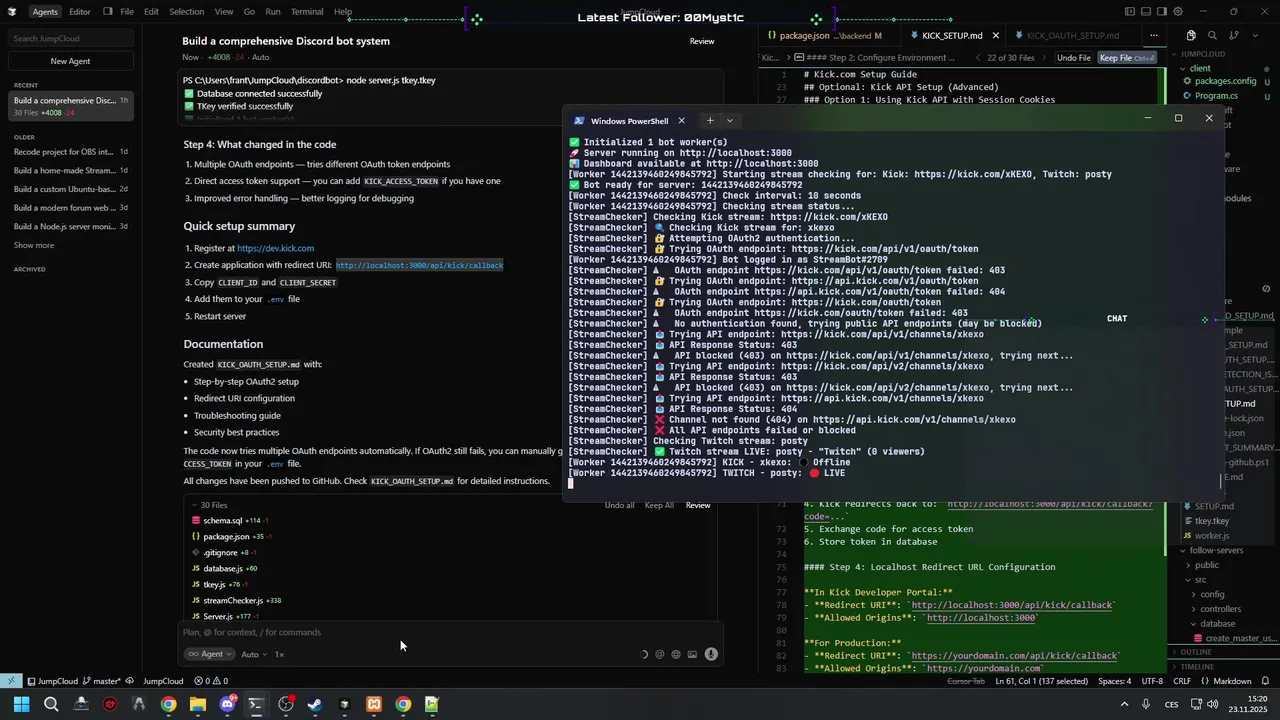
Task: Open the Search icon in the right sidebar
Action: point(1213,35)
